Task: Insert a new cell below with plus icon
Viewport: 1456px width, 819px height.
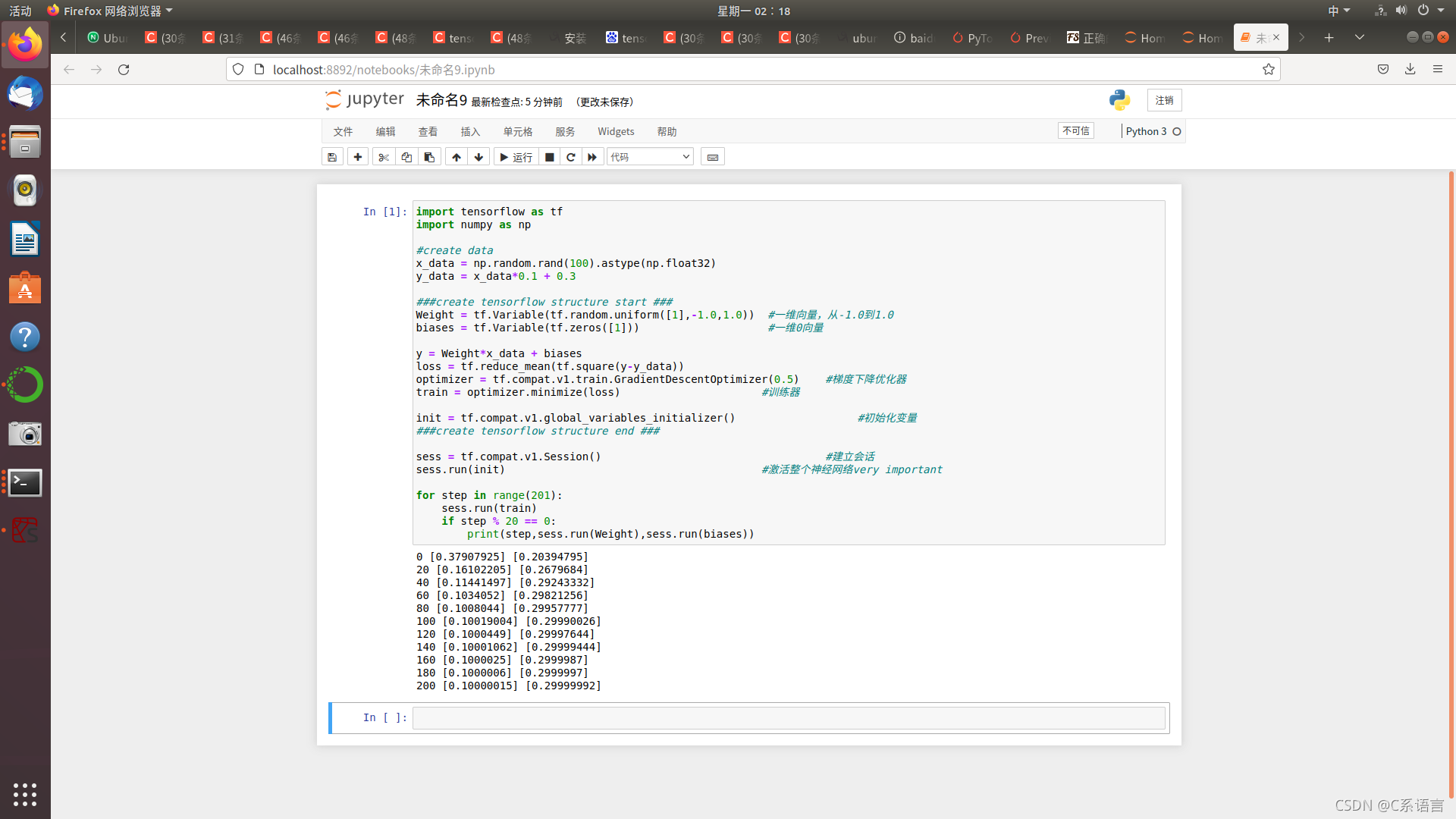Action: coord(358,157)
